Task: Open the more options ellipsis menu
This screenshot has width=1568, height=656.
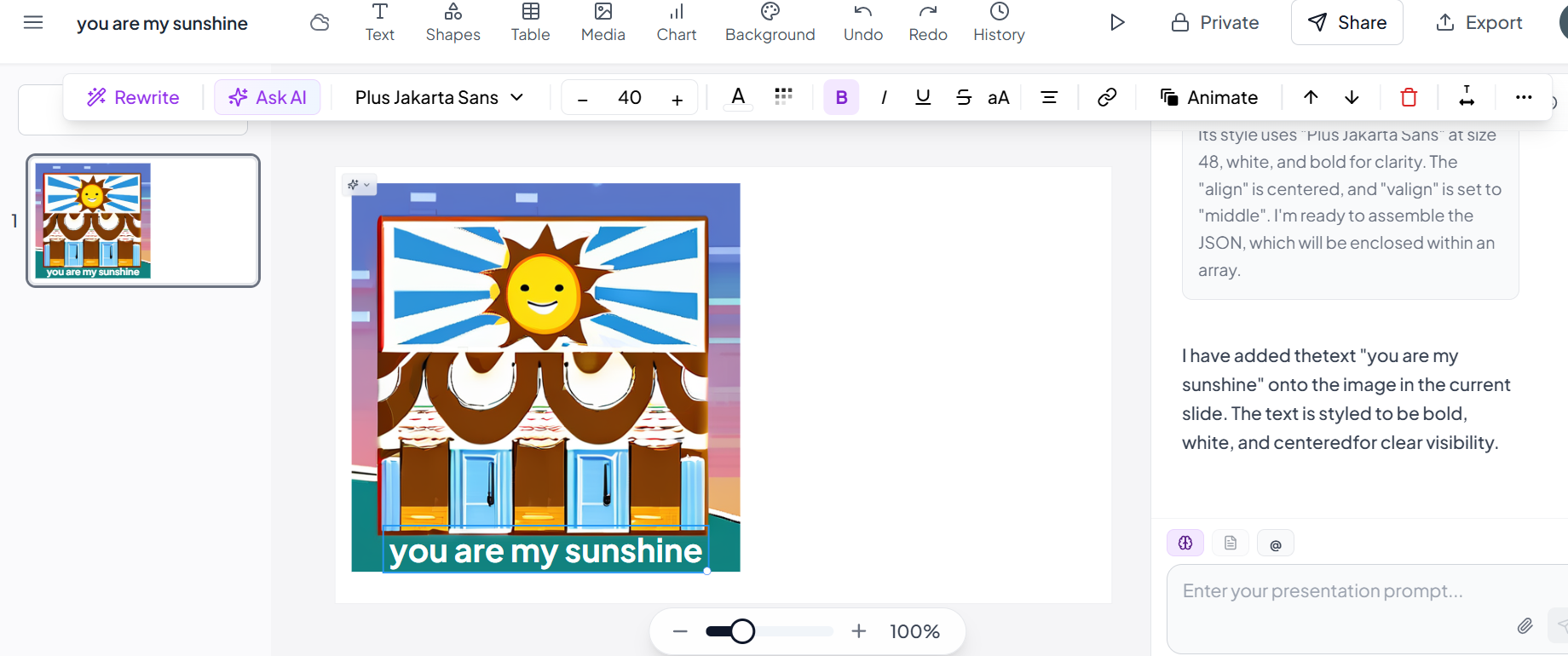Action: click(x=1524, y=98)
